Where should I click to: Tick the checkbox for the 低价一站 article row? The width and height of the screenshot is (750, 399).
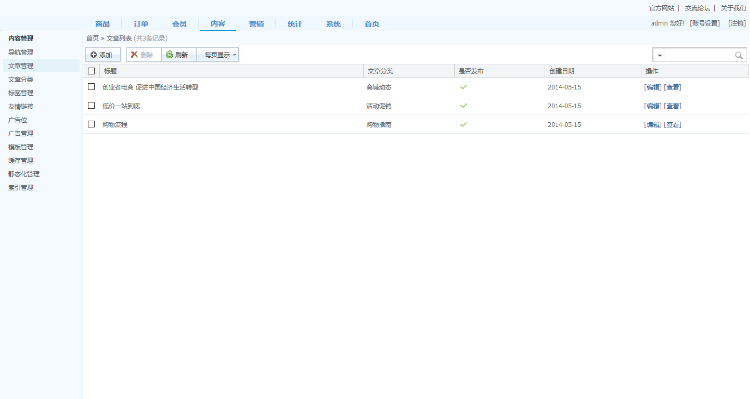(91, 105)
